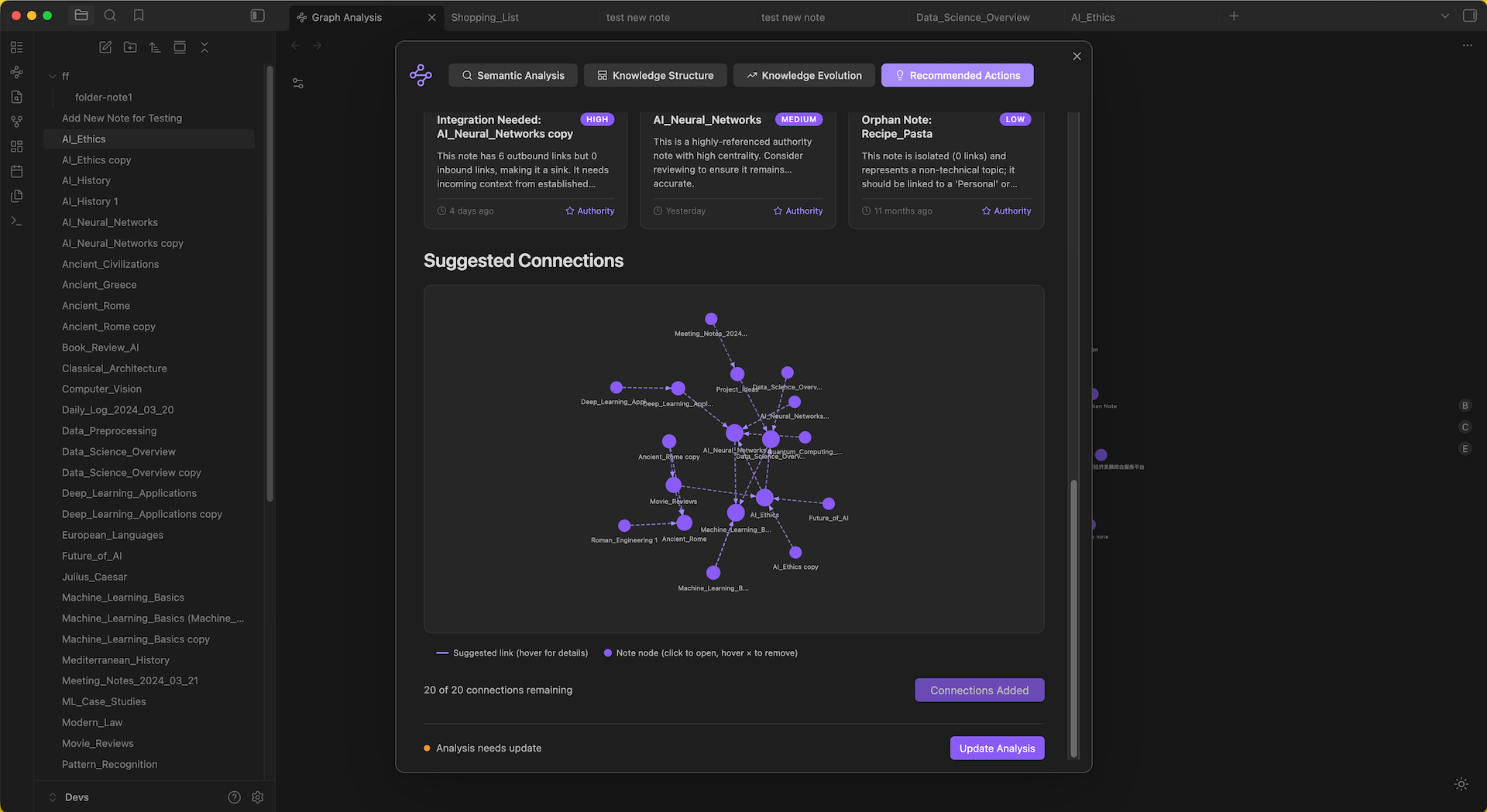Open the graph view fork ribbon icon
This screenshot has height=812, width=1487.
click(16, 122)
